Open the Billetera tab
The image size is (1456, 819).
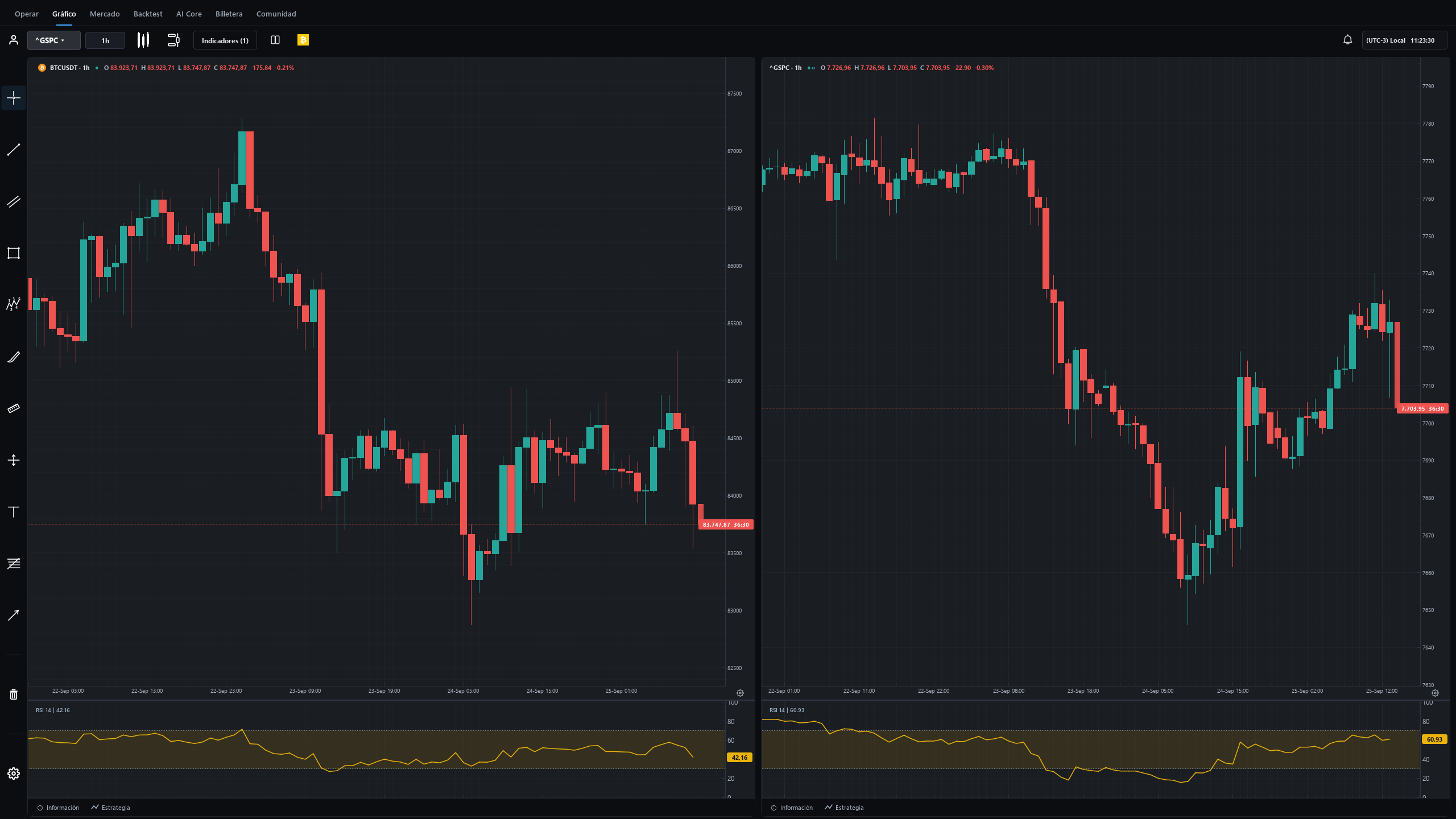coord(229,14)
